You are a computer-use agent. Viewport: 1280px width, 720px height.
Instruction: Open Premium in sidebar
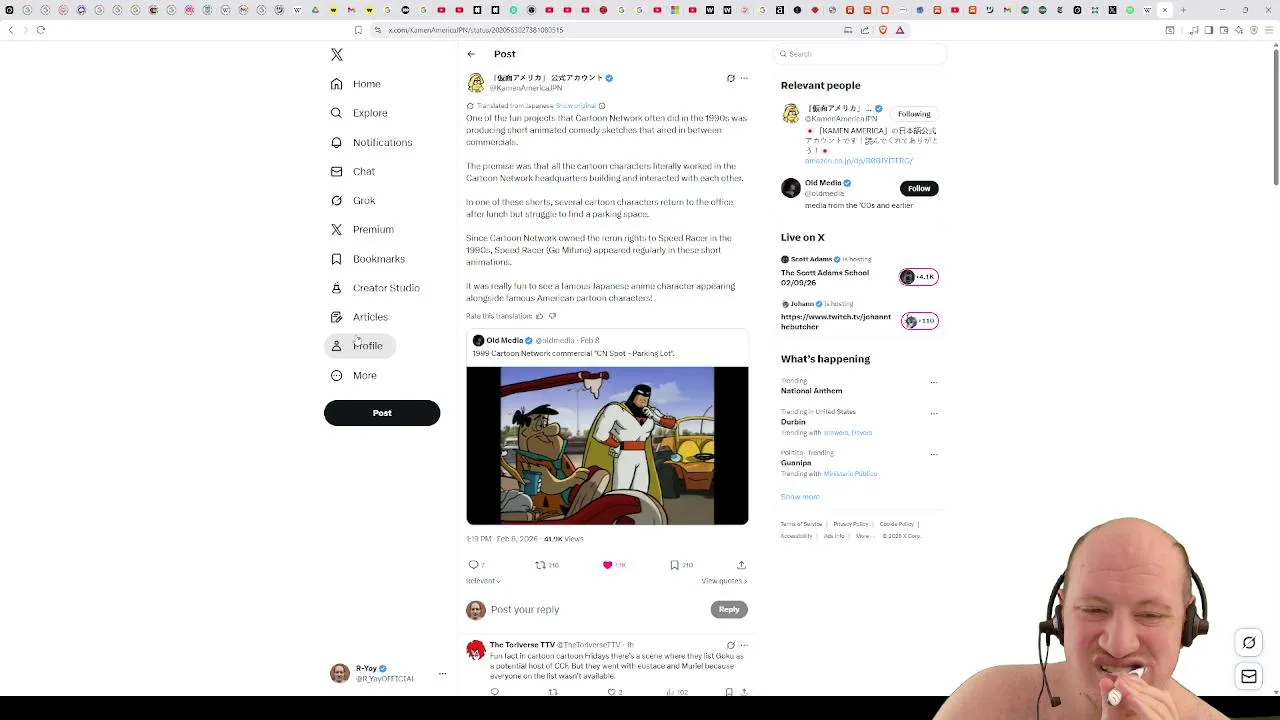tap(361, 229)
